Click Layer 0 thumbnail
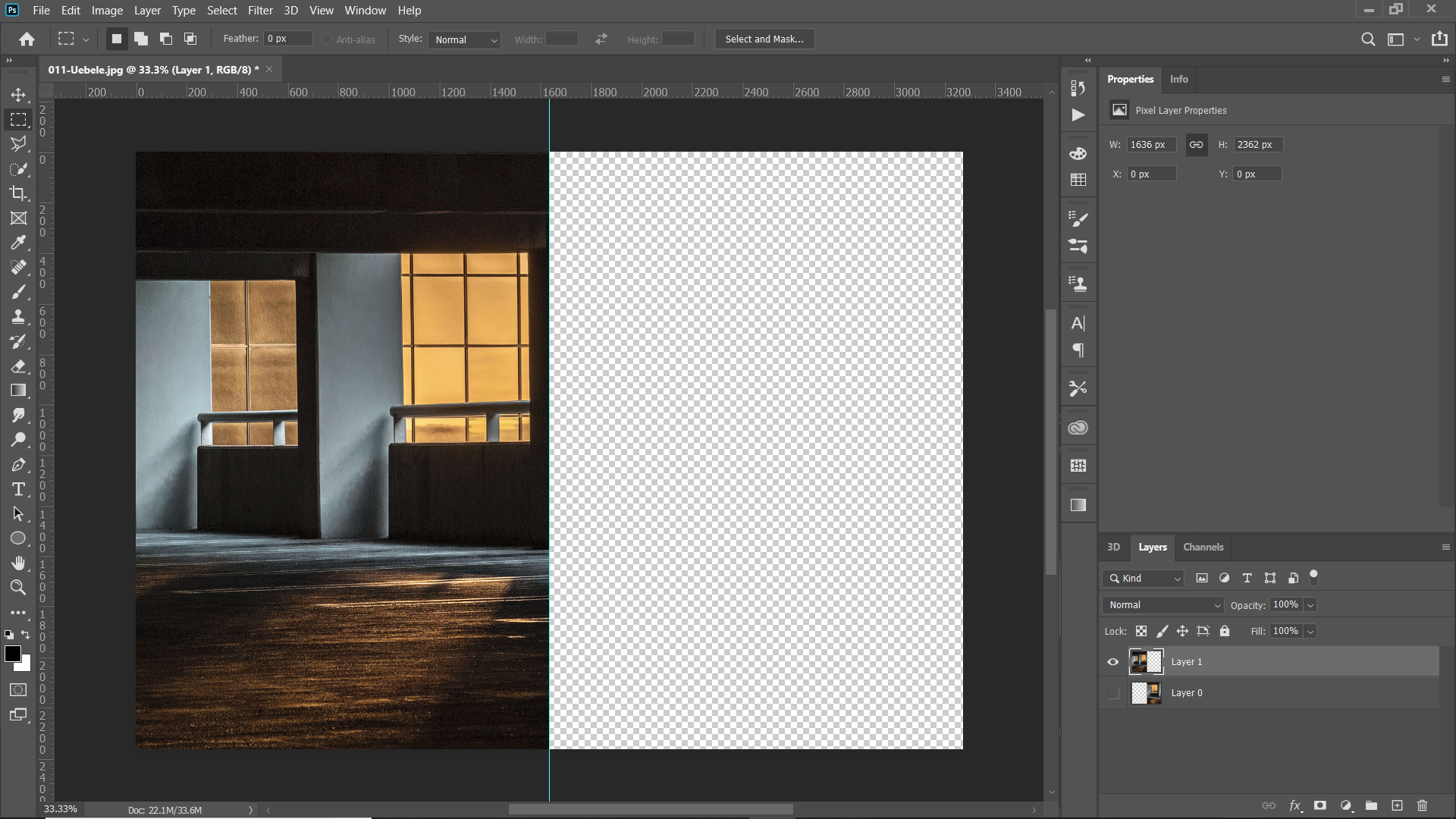The width and height of the screenshot is (1456, 819). (x=1146, y=693)
